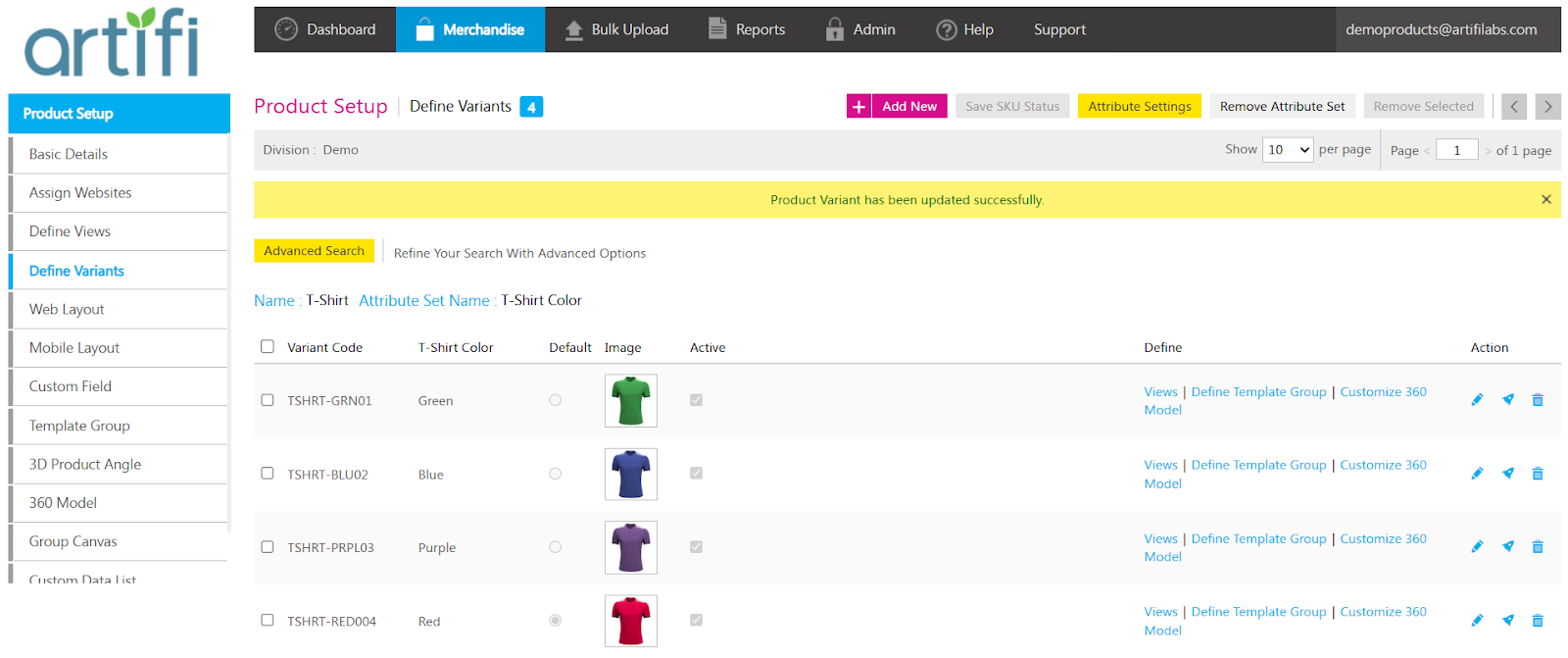Screen dimensions: 1568x658
Task: Go to 3D Product Angle in sidebar
Action: coord(119,464)
